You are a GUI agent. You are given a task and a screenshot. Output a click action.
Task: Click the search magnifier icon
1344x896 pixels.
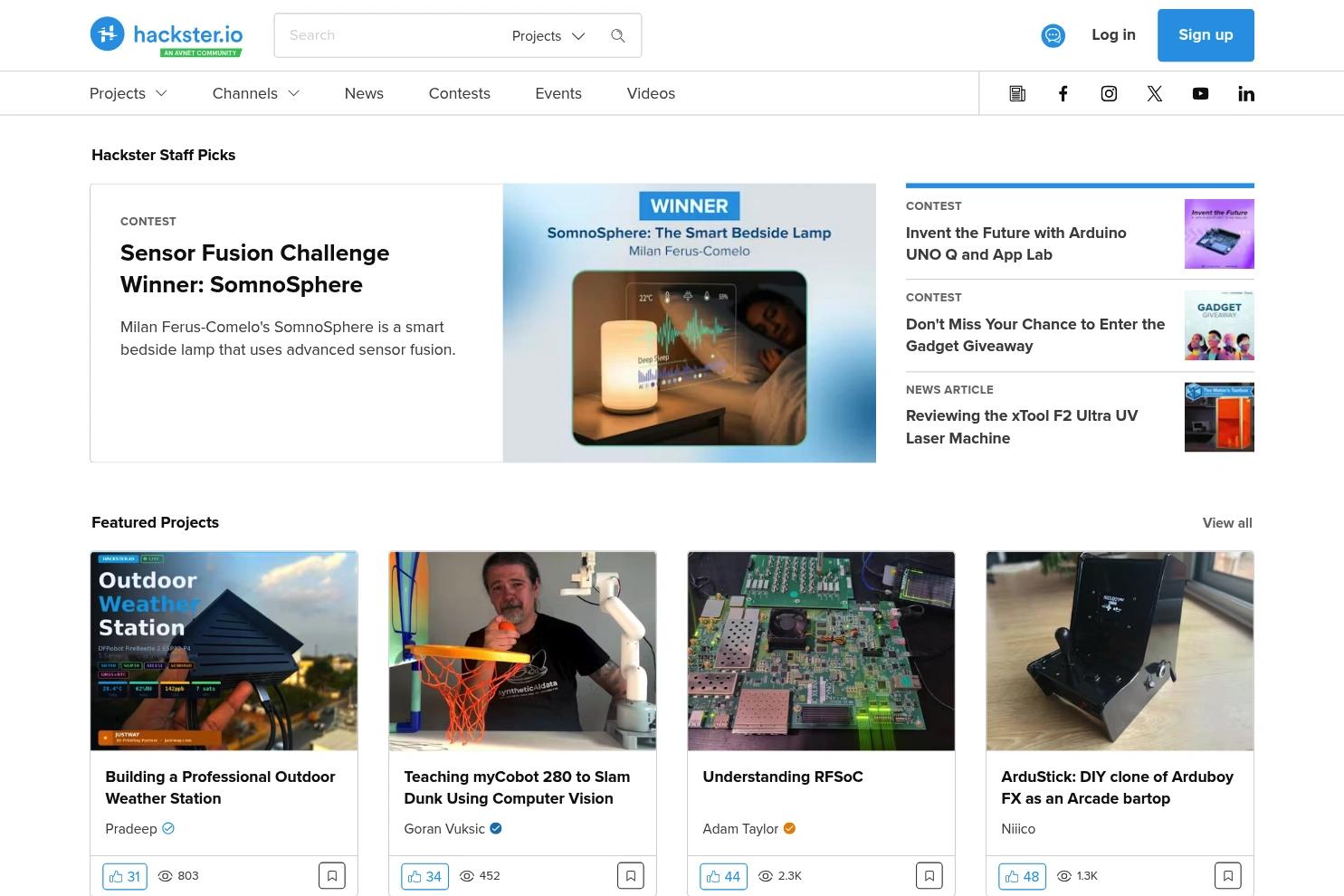pyautogui.click(x=618, y=35)
